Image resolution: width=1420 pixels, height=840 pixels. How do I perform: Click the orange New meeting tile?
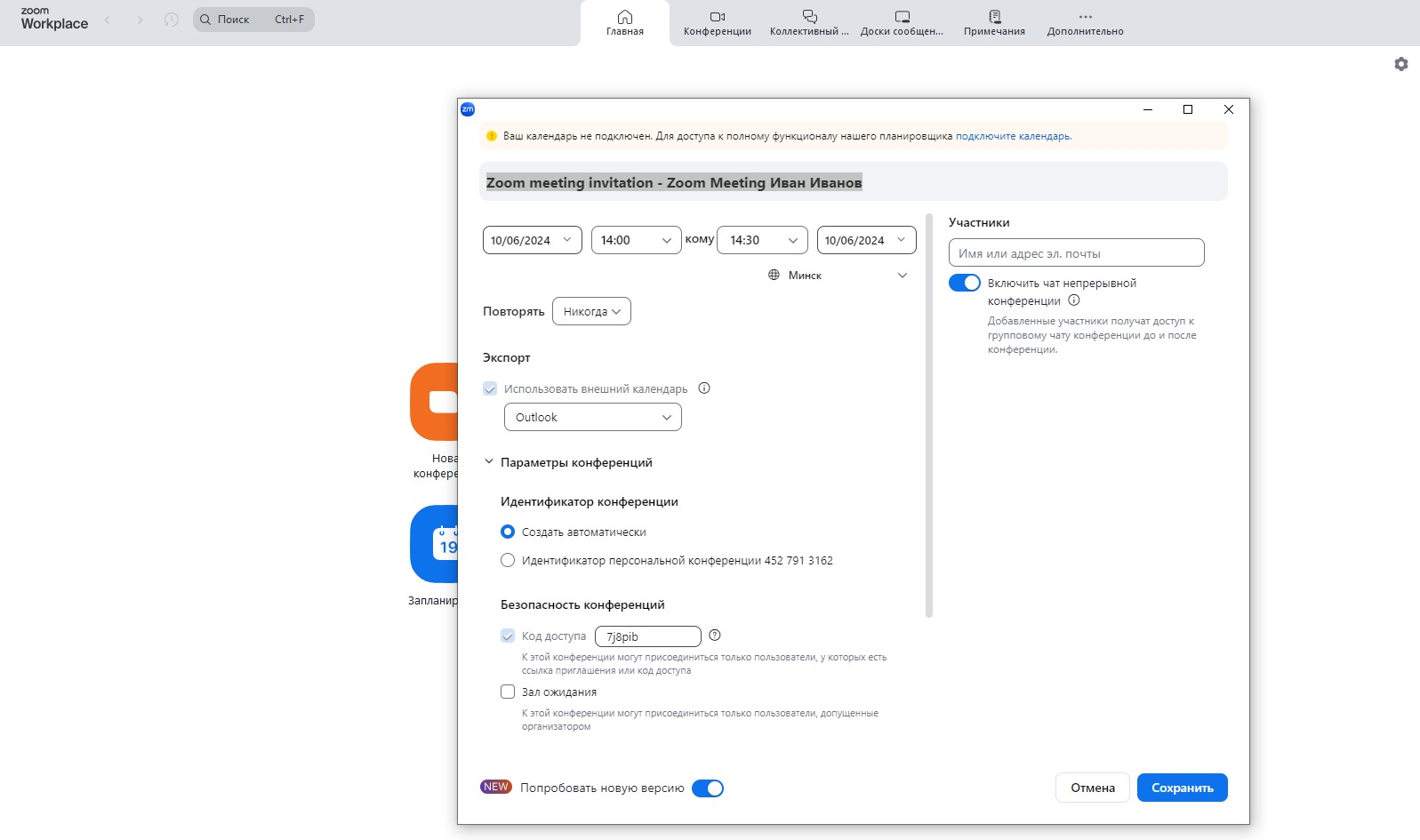[434, 402]
